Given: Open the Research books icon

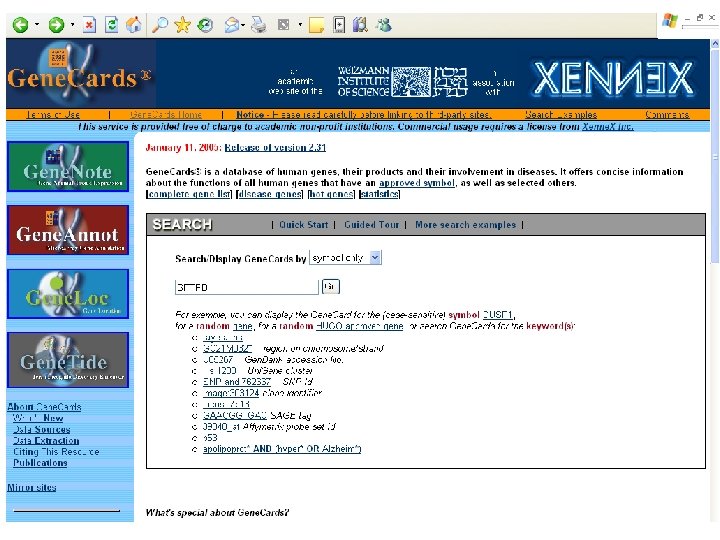Looking at the screenshot, I should 360,25.
